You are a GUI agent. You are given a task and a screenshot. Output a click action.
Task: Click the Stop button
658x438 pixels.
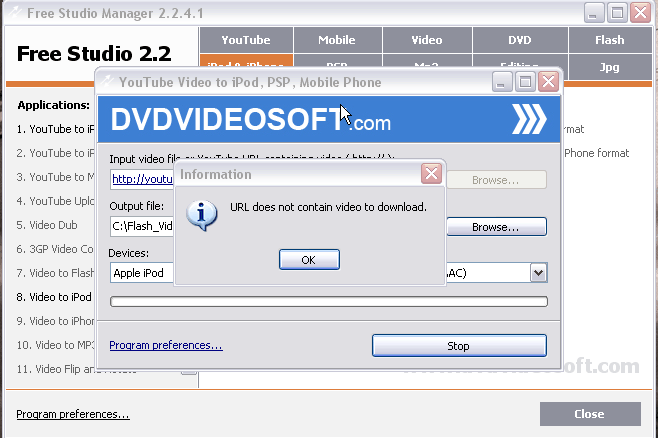[x=459, y=346]
